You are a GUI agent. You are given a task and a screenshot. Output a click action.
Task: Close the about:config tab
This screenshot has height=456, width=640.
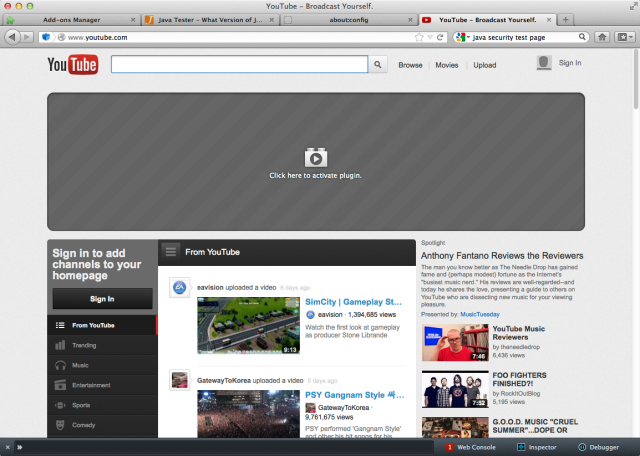(x=410, y=20)
